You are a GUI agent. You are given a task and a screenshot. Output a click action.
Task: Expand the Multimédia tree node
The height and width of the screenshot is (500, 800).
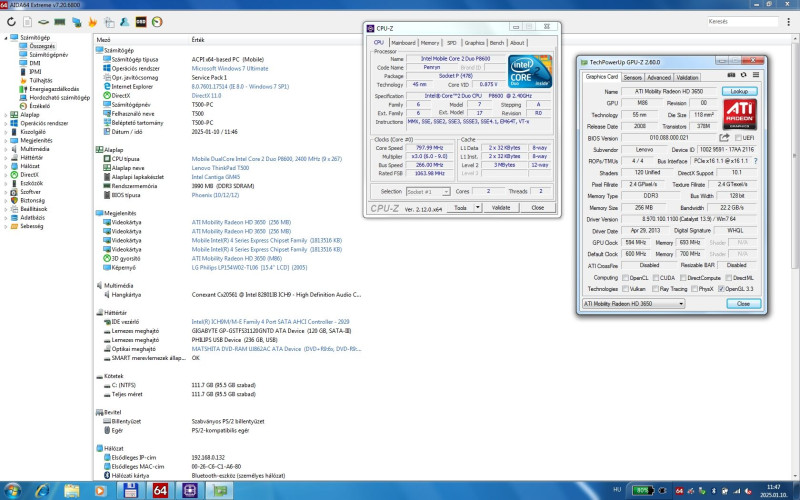pos(6,149)
